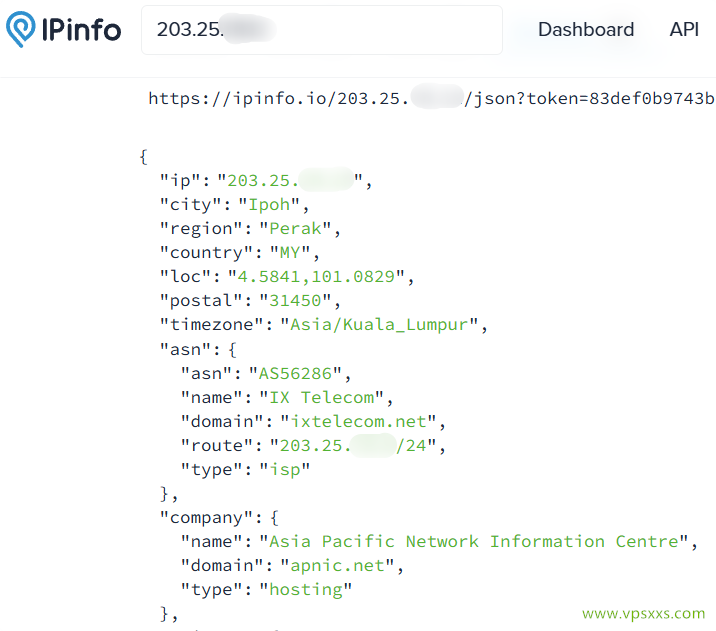This screenshot has height=631, width=716.
Task: Select the asn type value "isp"
Action: [x=284, y=469]
